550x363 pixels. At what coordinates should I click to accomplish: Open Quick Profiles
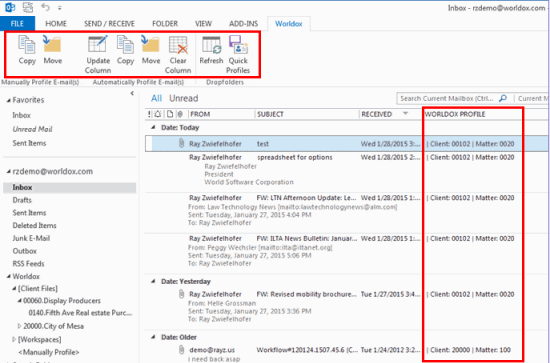click(238, 55)
